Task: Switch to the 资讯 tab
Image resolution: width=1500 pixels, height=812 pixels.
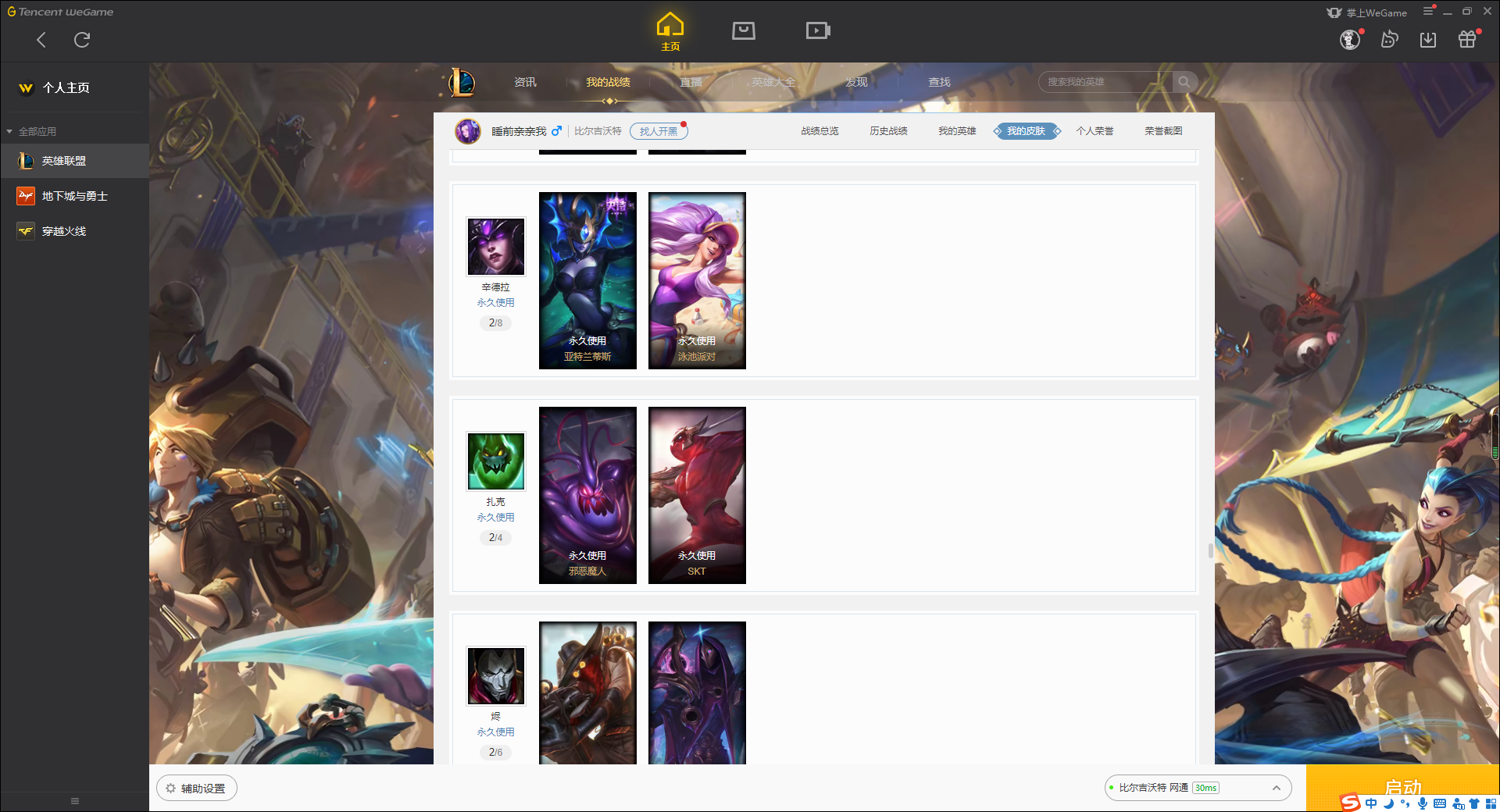Action: point(525,82)
